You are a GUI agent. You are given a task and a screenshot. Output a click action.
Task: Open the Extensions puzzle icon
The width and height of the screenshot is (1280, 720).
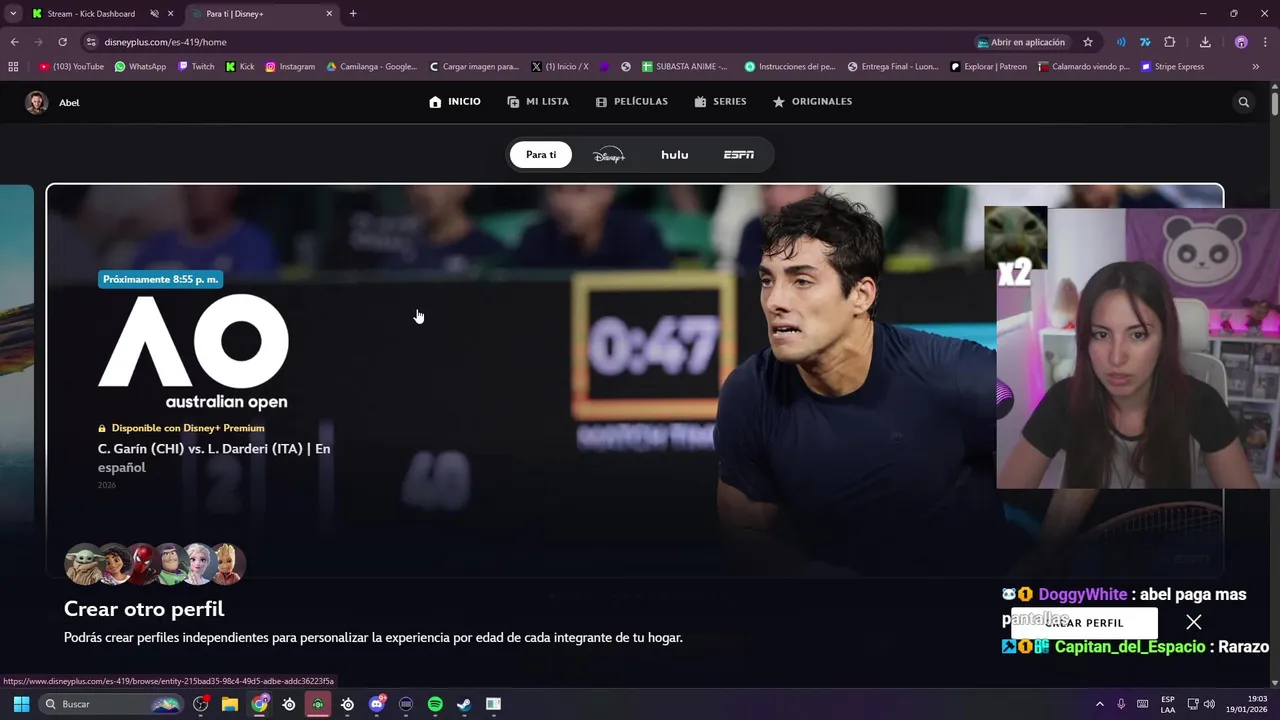pos(1170,42)
